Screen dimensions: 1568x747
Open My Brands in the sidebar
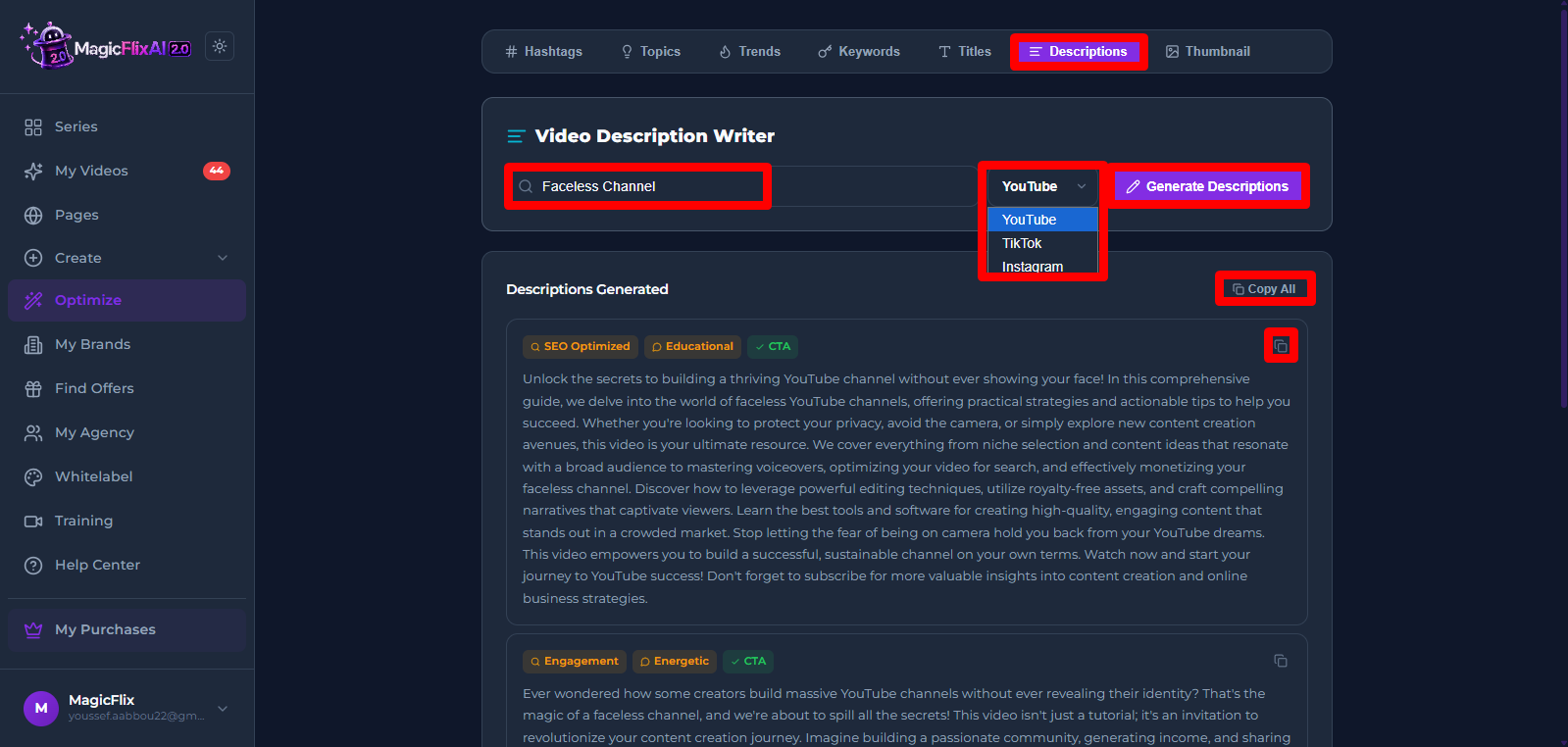pyautogui.click(x=126, y=344)
